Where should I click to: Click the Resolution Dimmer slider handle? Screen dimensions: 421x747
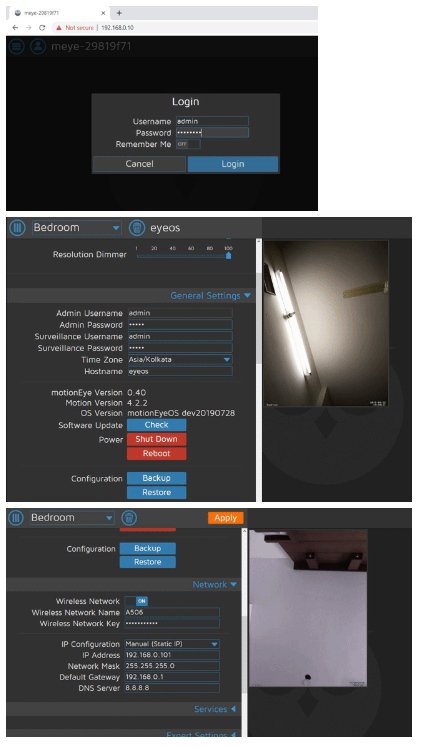coord(229,255)
